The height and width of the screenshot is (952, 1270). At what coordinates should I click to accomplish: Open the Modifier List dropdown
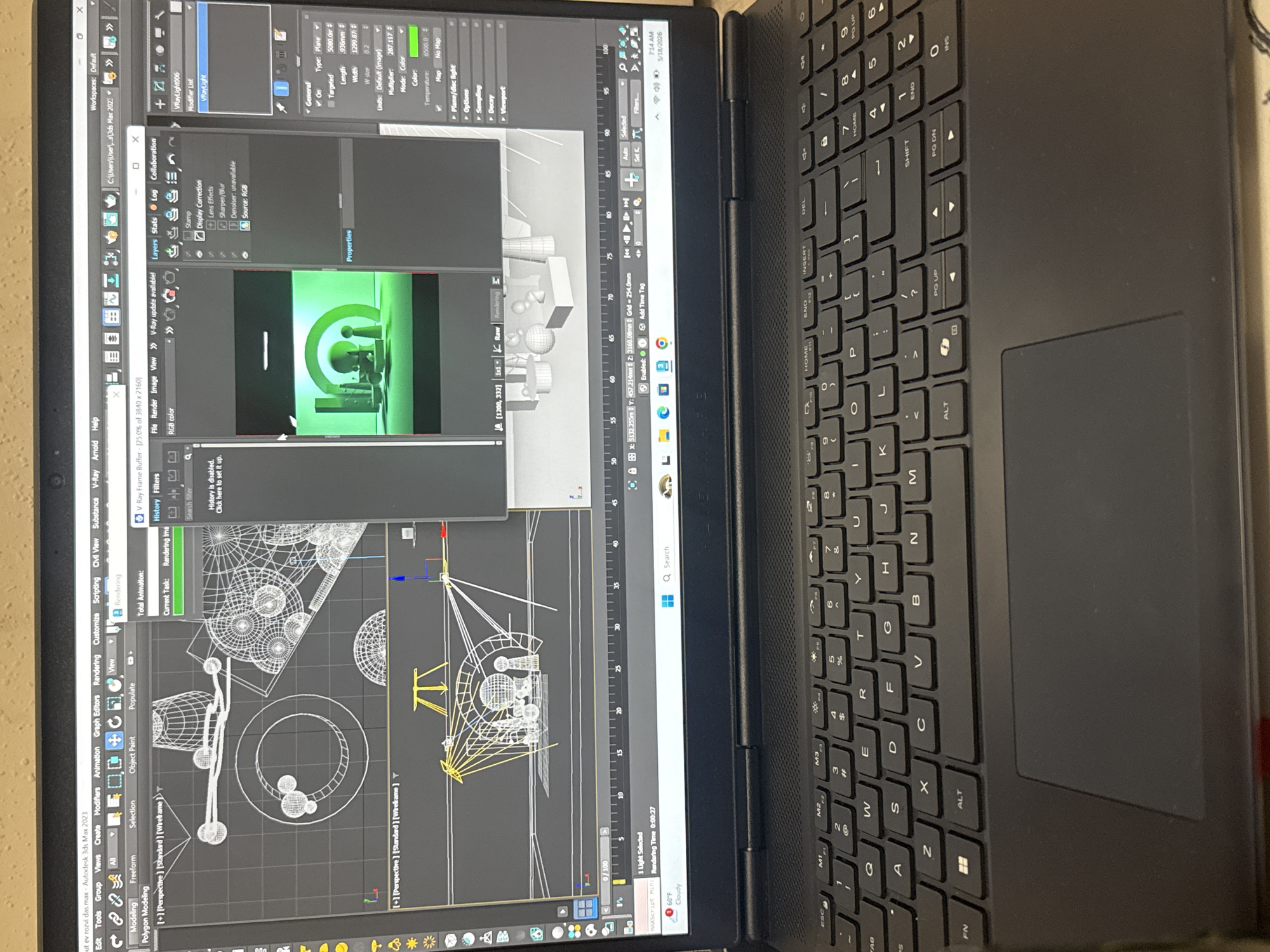click(190, 57)
